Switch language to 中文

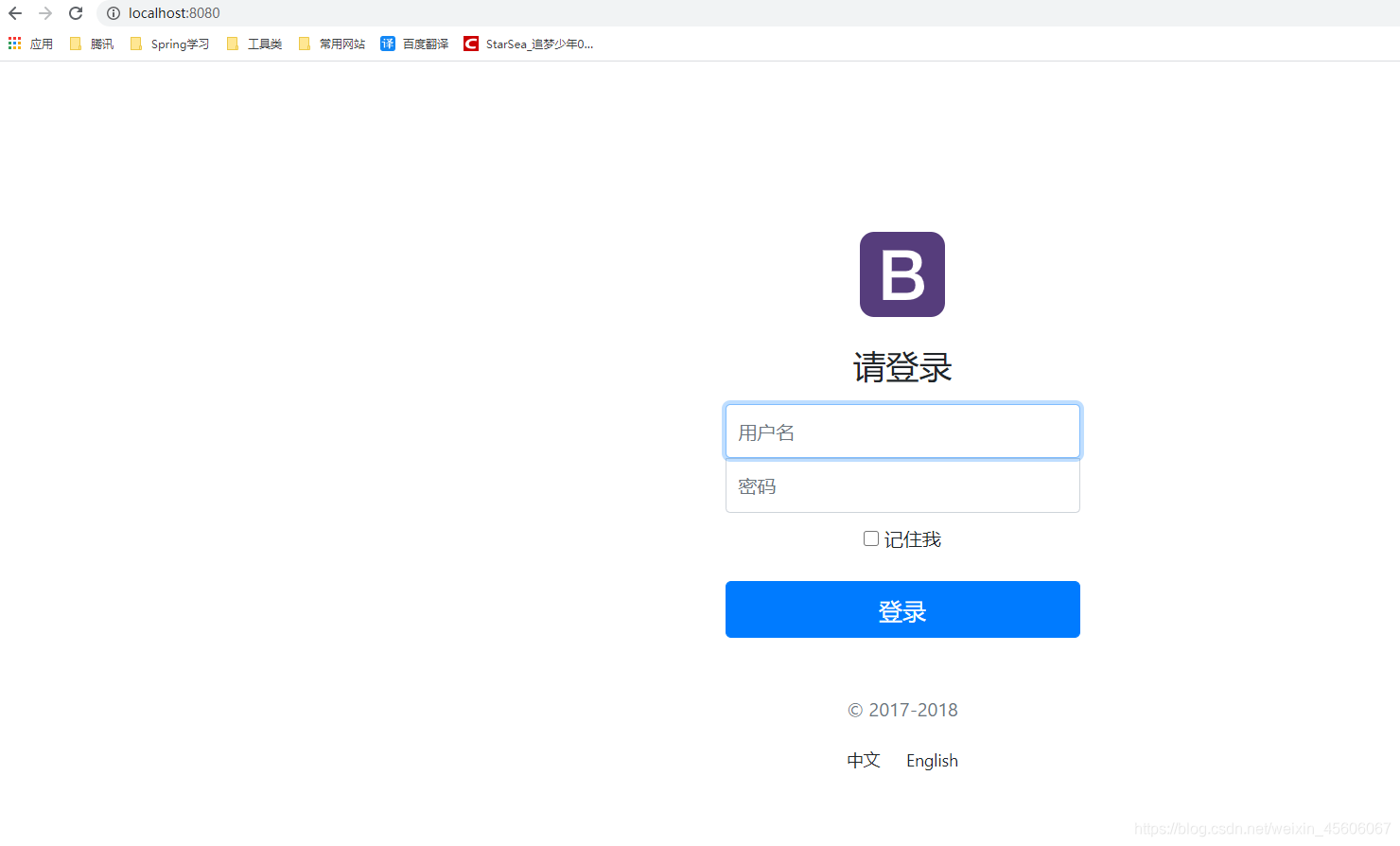864,760
